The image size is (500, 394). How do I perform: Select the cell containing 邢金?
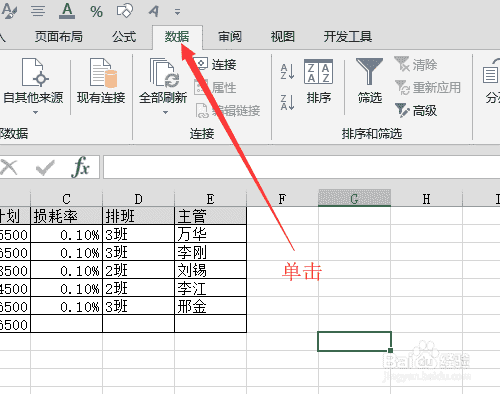pos(210,306)
